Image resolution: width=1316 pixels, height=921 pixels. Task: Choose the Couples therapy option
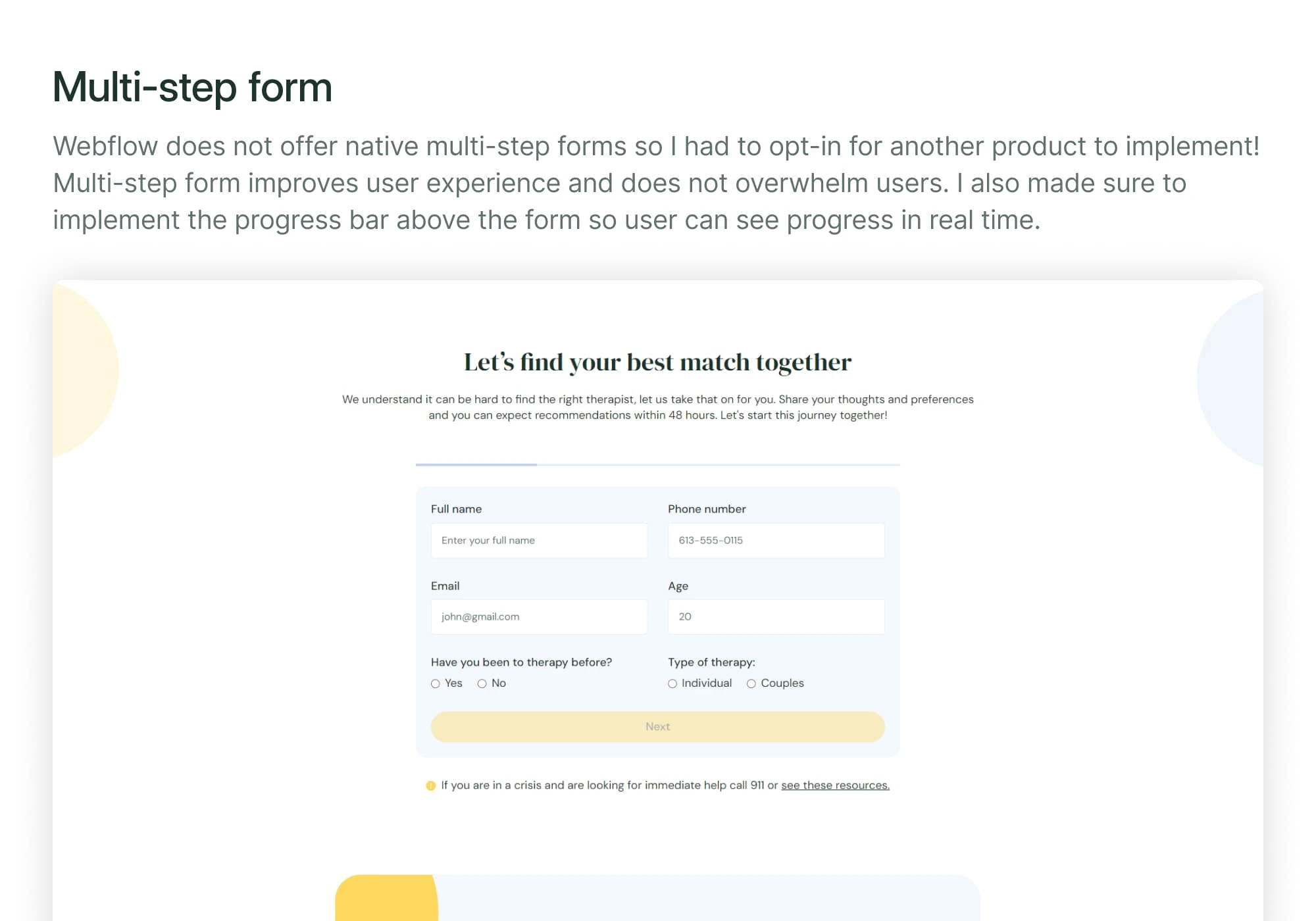(x=751, y=684)
